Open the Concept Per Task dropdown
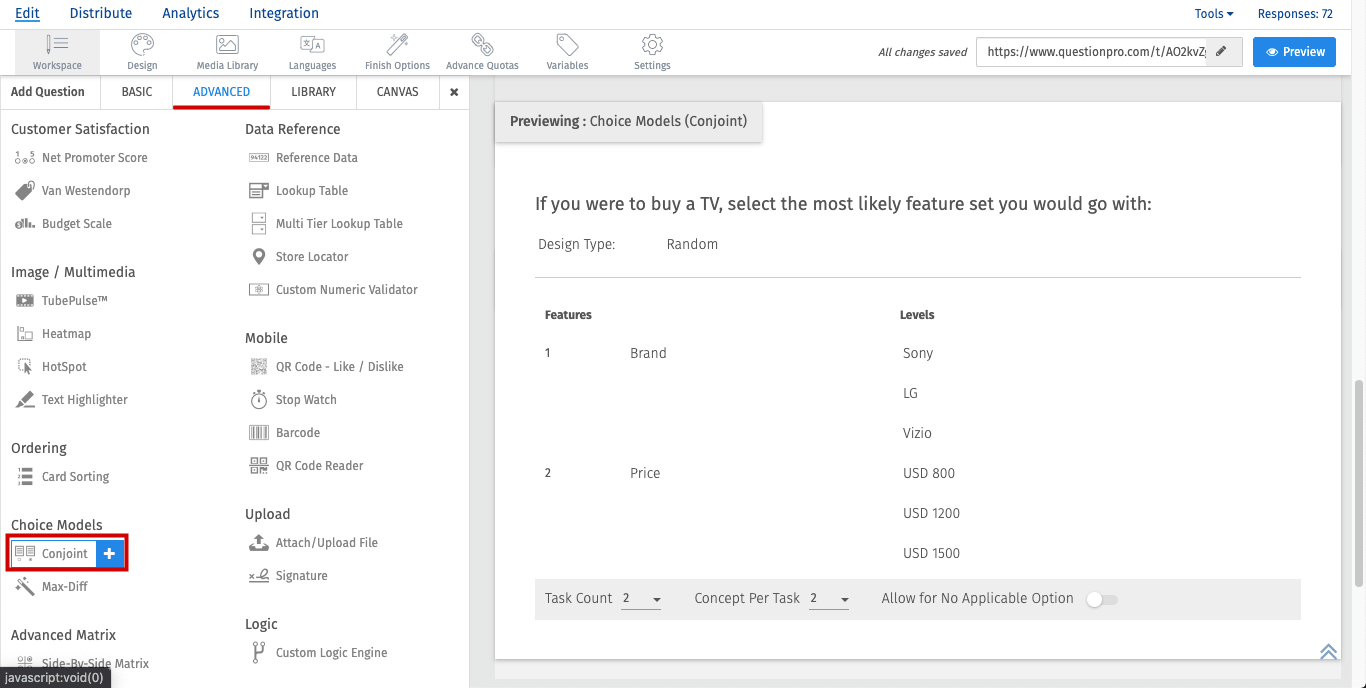The image size is (1366, 688). pyautogui.click(x=829, y=599)
